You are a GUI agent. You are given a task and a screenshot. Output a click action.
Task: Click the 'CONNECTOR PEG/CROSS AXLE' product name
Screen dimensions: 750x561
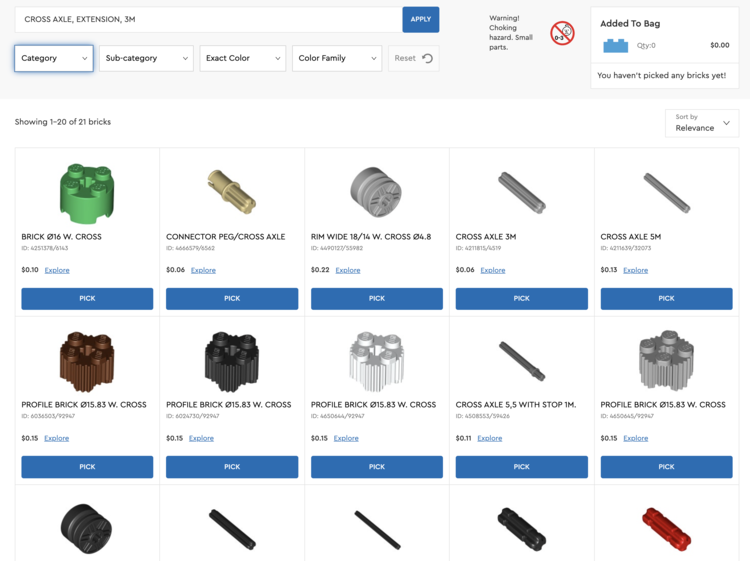tap(225, 237)
